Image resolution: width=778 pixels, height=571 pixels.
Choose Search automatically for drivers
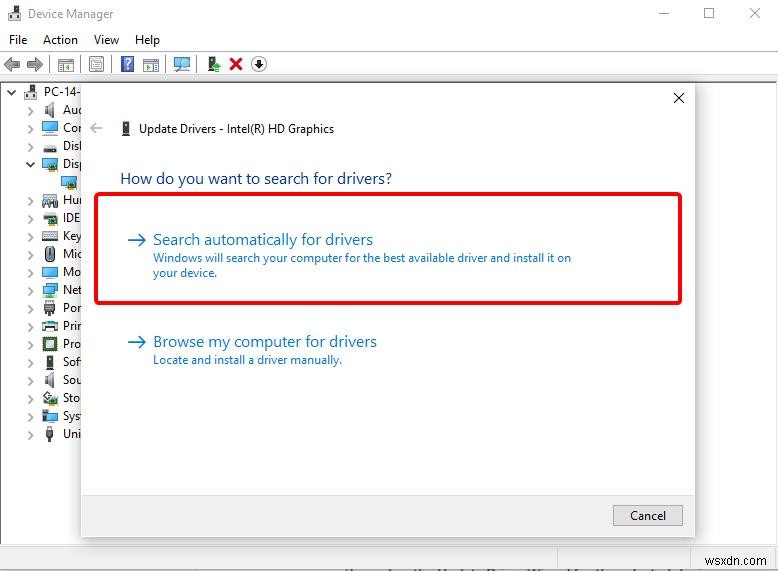pyautogui.click(x=263, y=240)
